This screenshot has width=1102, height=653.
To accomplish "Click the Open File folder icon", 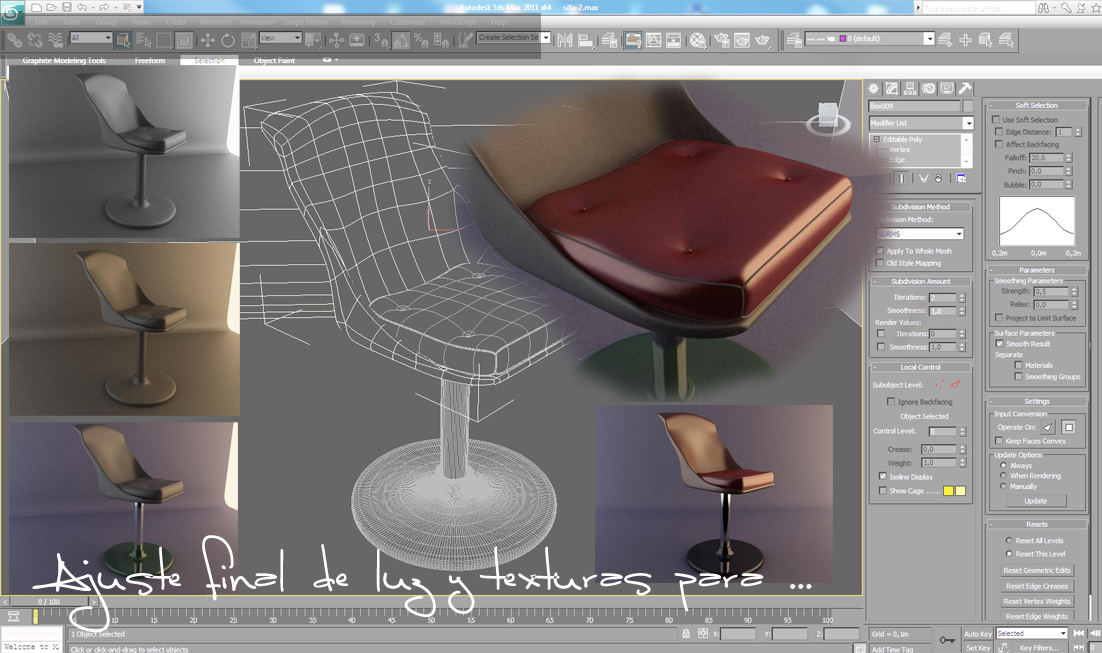I will [x=51, y=7].
